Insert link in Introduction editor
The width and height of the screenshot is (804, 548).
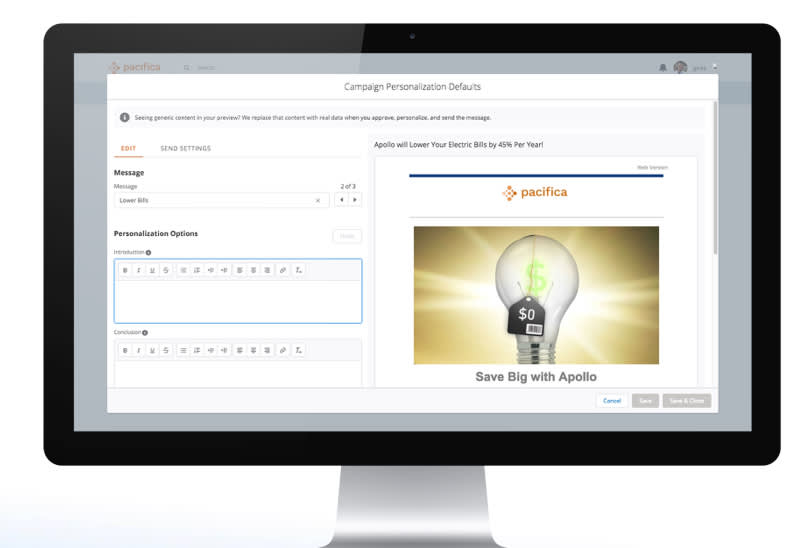283,270
